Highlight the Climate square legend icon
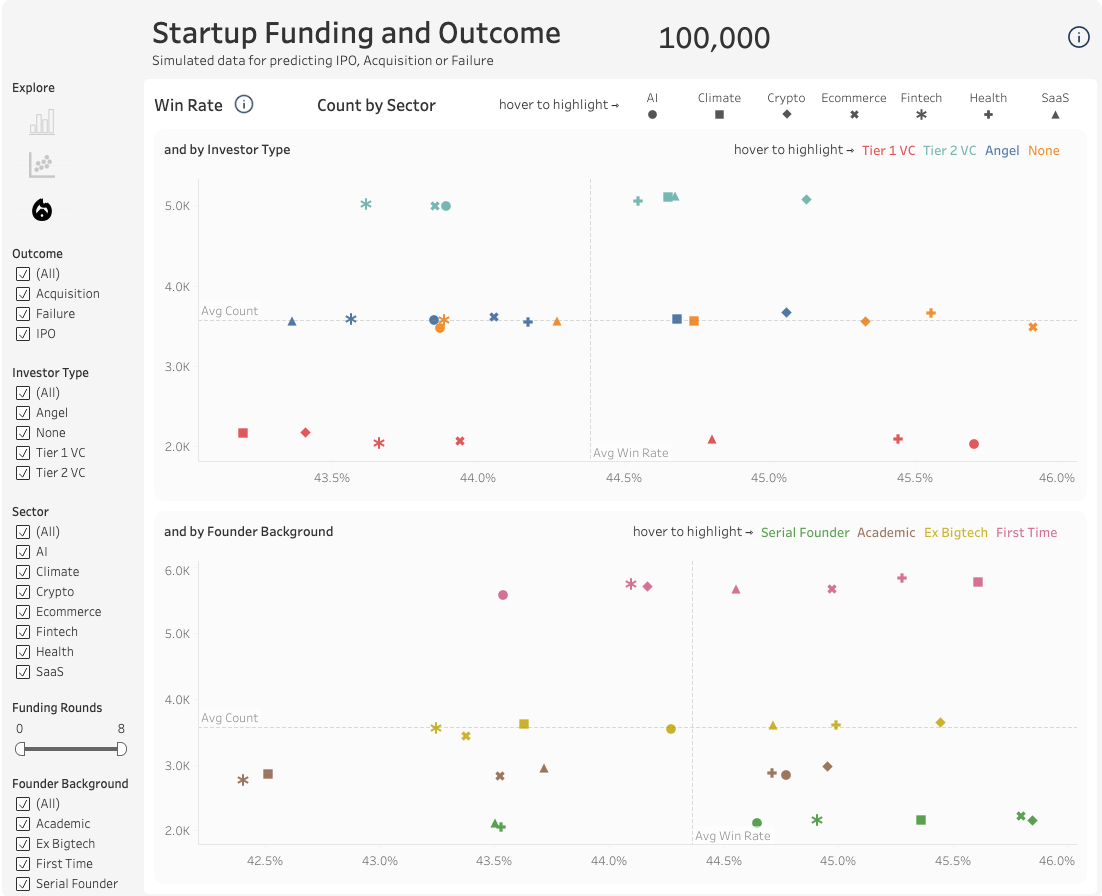The image size is (1102, 896). [x=719, y=115]
